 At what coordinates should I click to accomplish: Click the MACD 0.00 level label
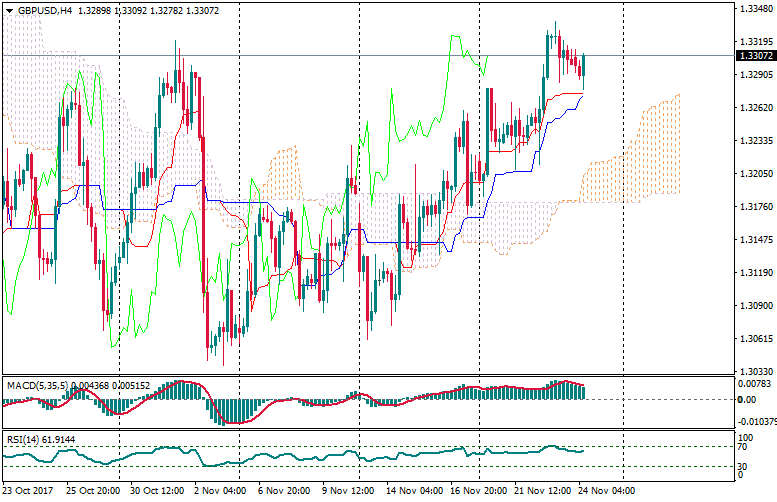[748, 400]
